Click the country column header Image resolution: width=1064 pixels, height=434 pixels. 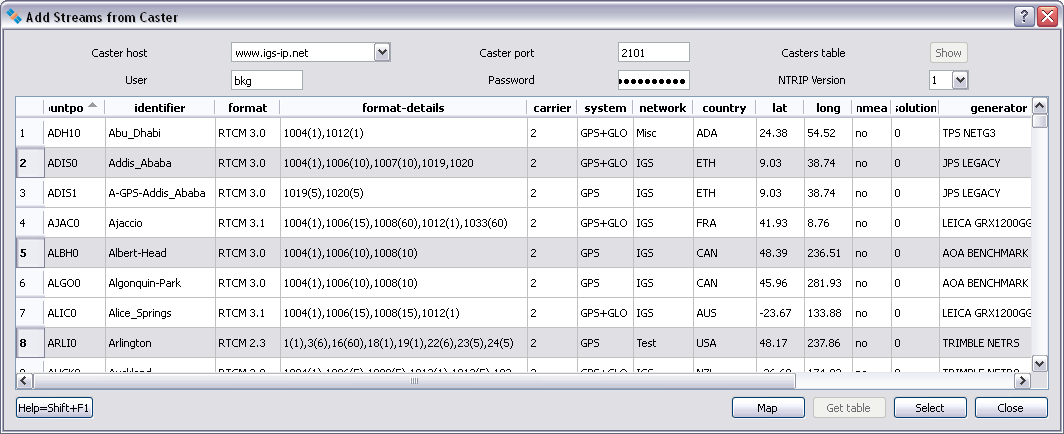tap(724, 107)
